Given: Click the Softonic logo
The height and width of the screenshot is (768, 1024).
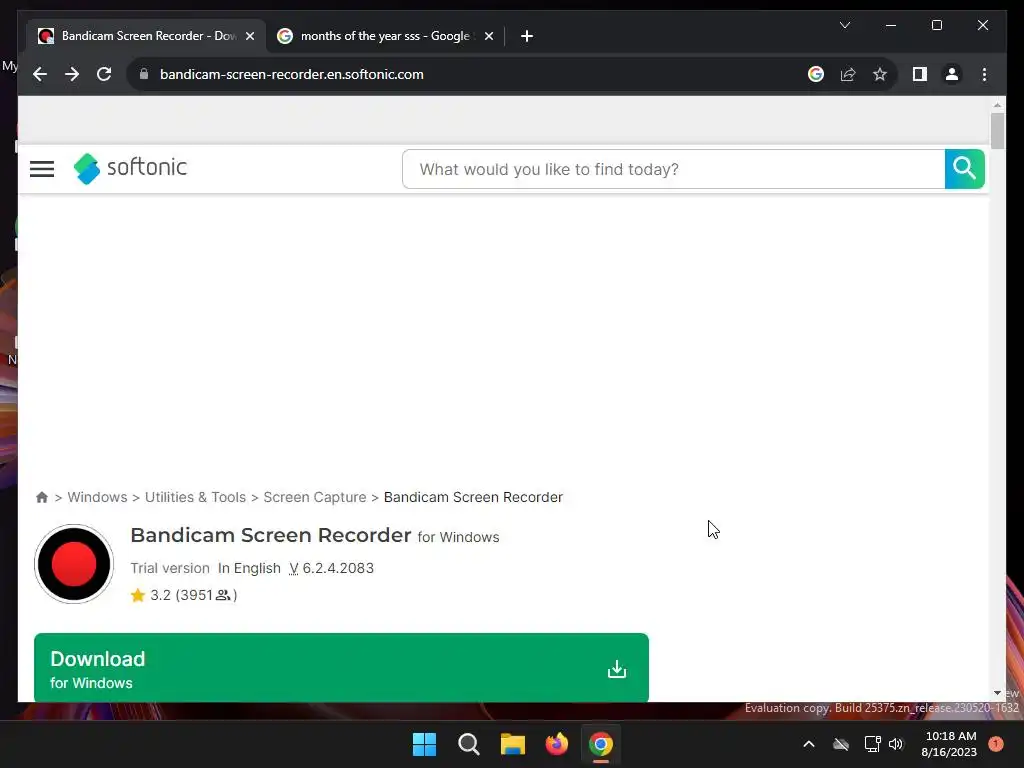Looking at the screenshot, I should (131, 168).
